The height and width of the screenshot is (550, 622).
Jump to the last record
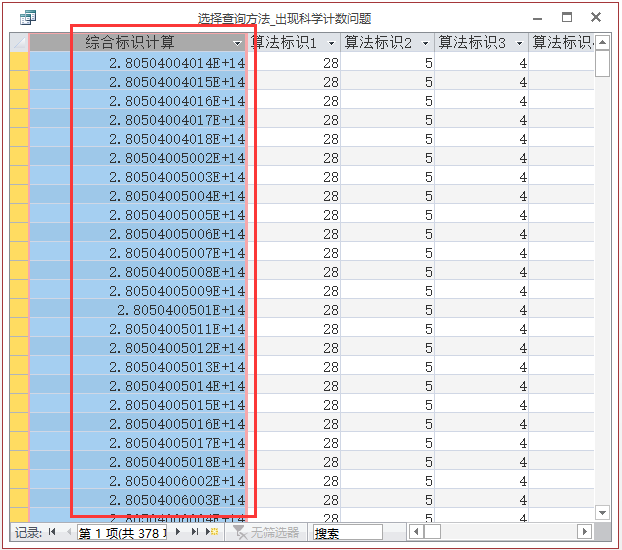point(195,533)
